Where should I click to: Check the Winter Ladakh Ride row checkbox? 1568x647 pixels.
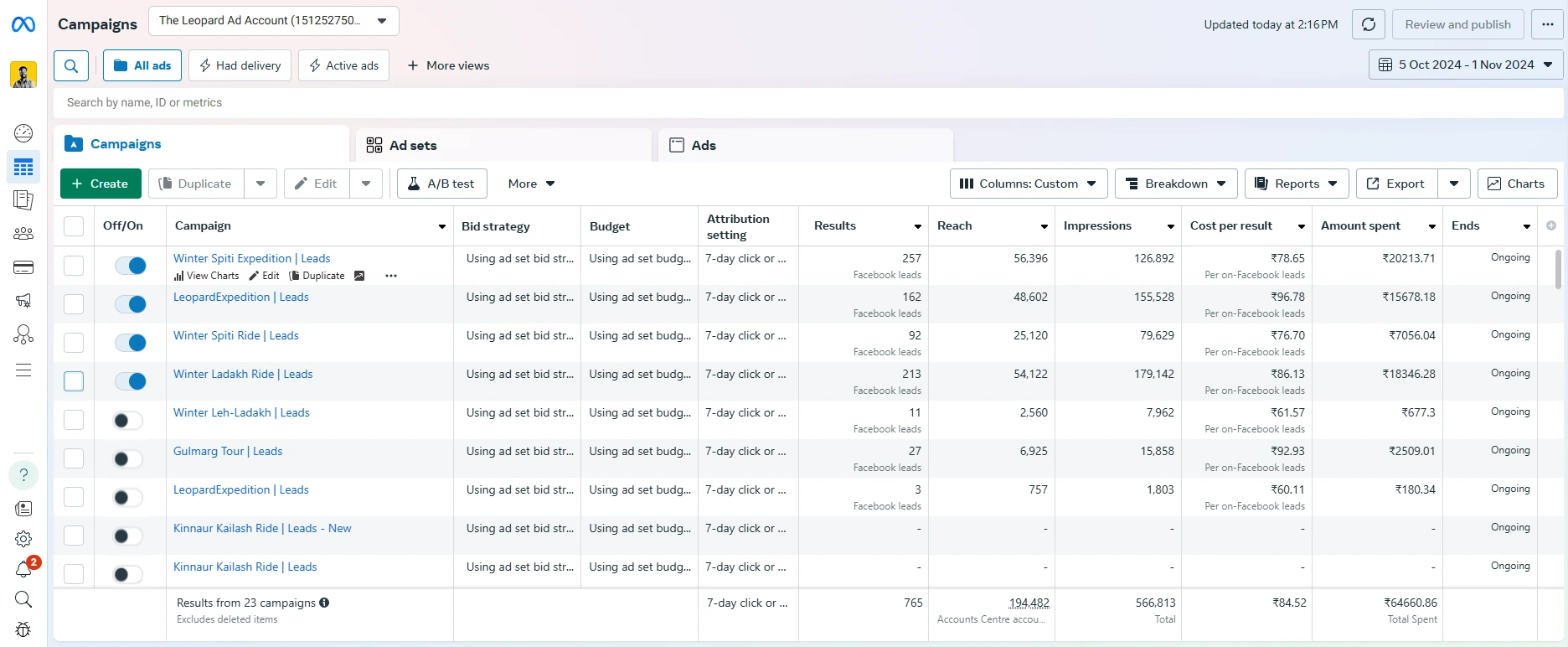click(74, 381)
